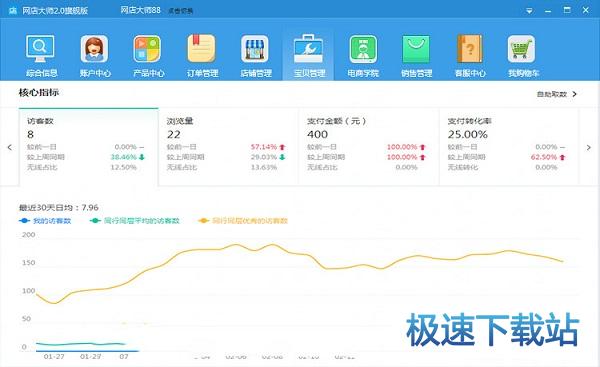The height and width of the screenshot is (367, 600).
Task: Open 电商学院 green teacher icon
Action: tap(363, 49)
